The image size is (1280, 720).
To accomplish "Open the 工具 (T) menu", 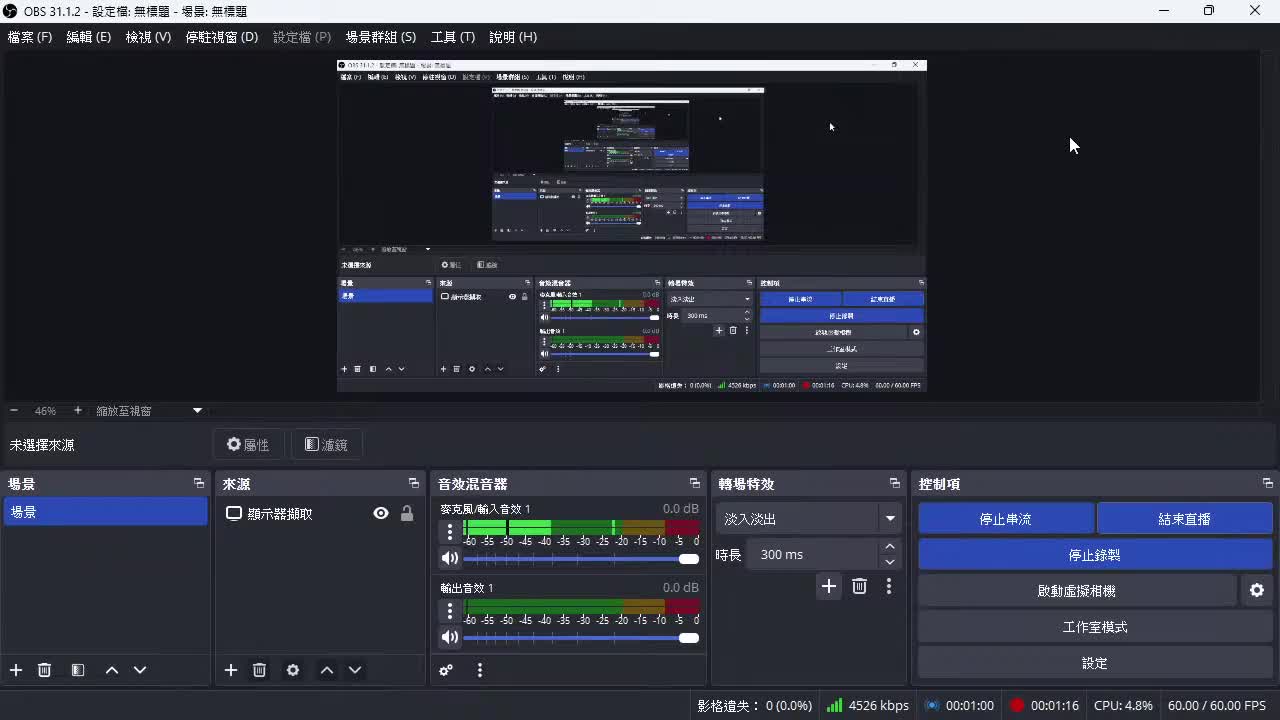I will point(453,37).
